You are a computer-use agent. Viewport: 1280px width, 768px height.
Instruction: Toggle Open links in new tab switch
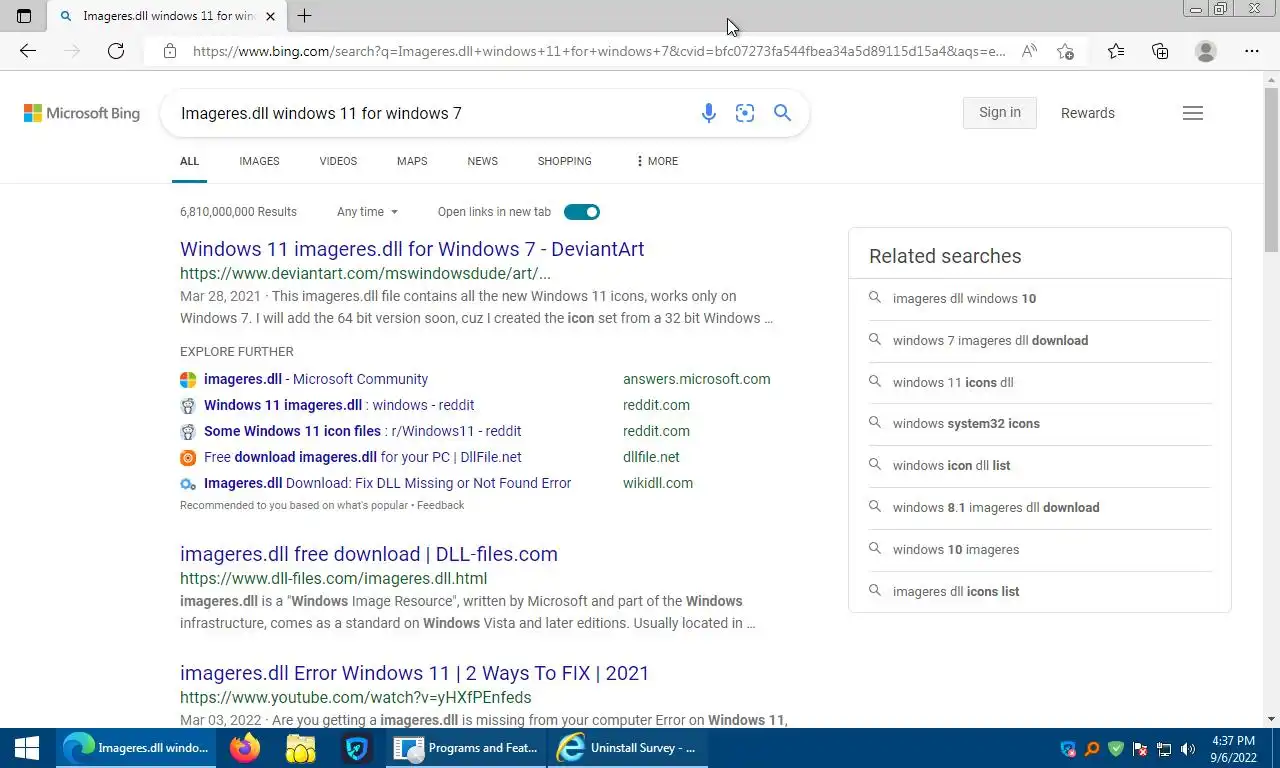click(x=582, y=212)
